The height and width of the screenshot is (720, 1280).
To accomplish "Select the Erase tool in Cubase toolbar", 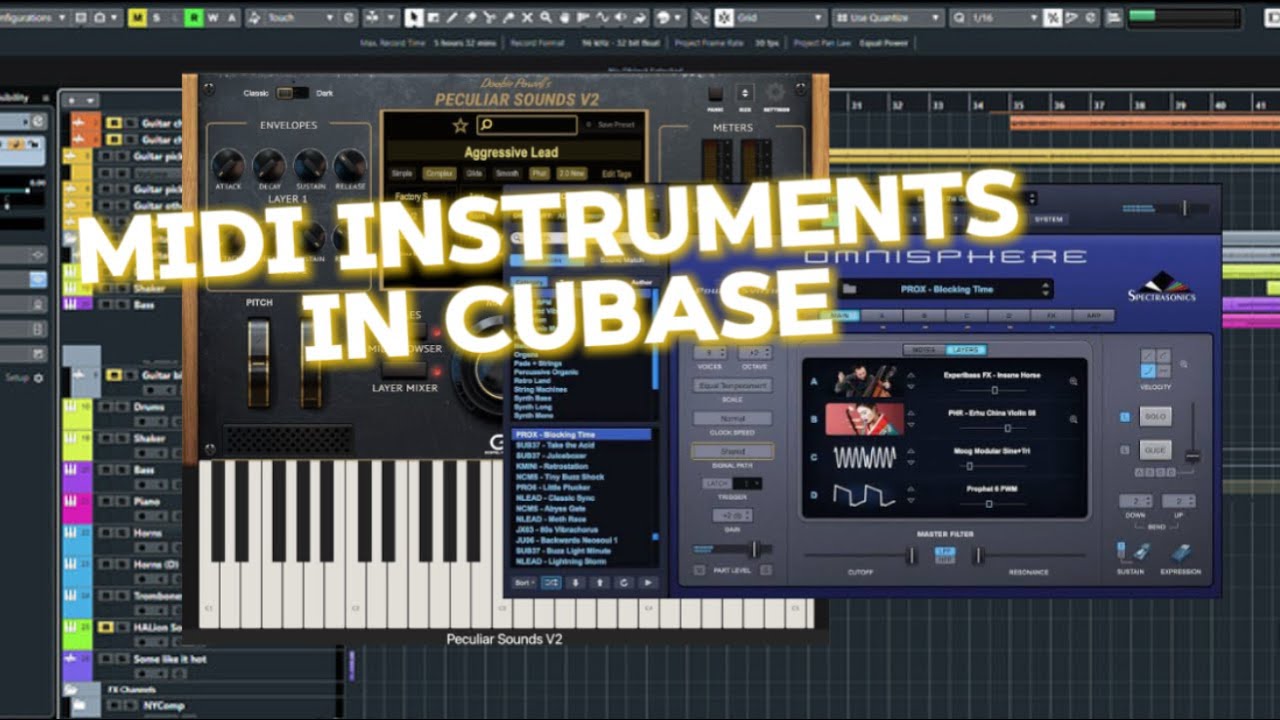I will 471,17.
